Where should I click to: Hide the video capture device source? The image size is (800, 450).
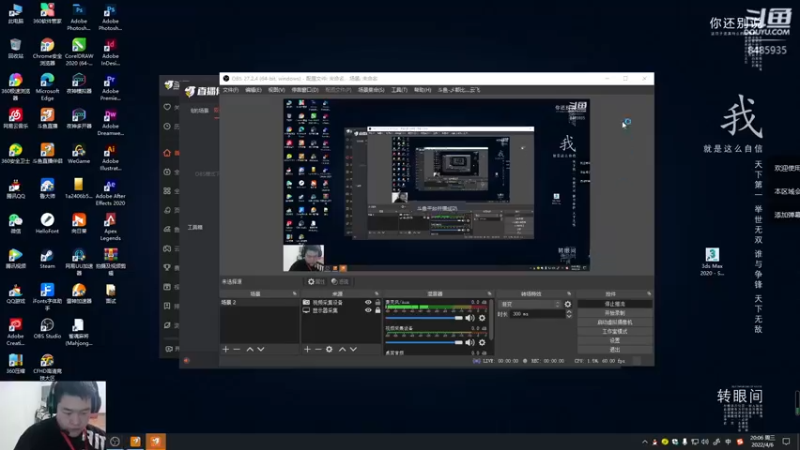368,302
